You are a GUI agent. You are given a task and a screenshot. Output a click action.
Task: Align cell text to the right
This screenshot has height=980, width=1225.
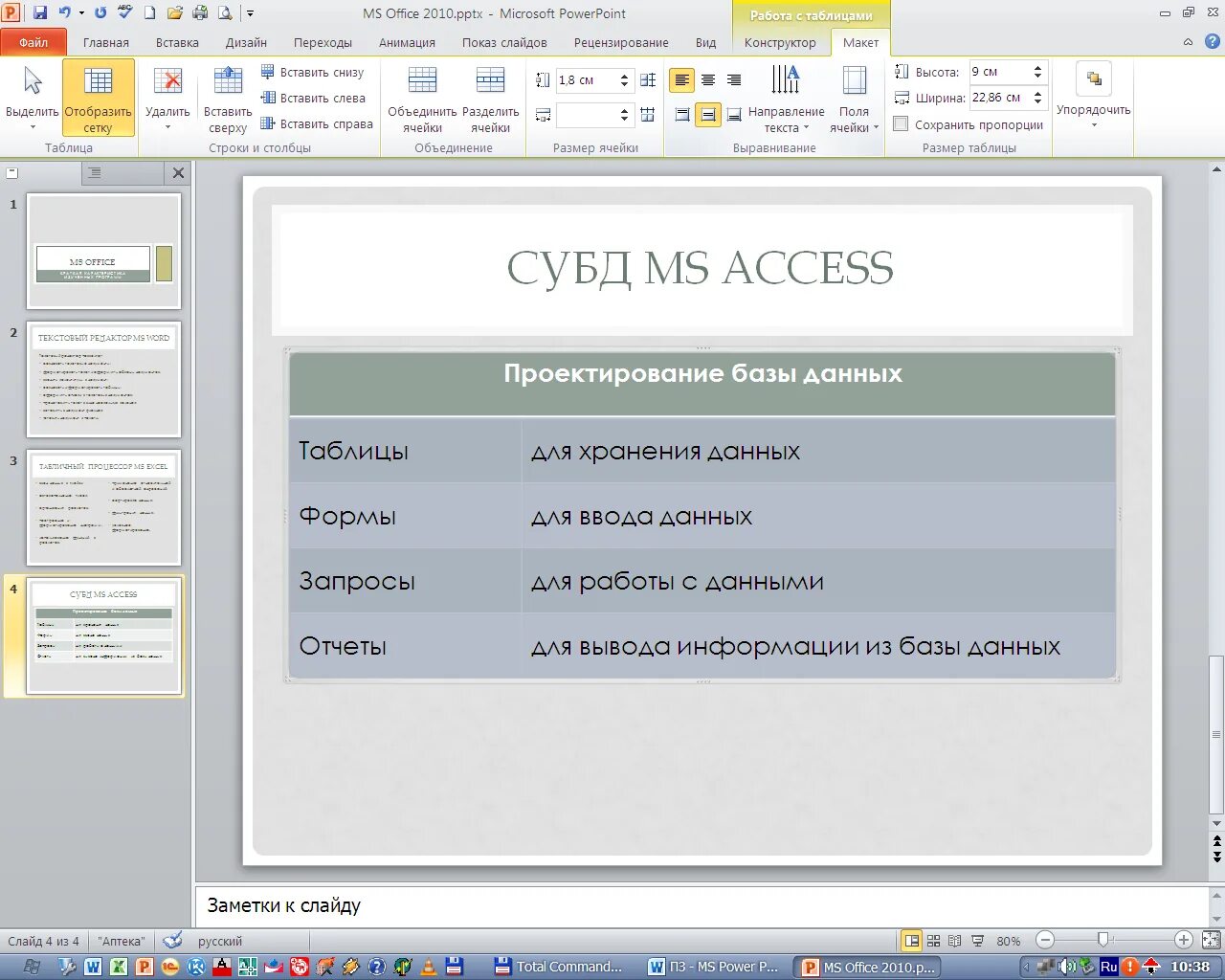(734, 80)
